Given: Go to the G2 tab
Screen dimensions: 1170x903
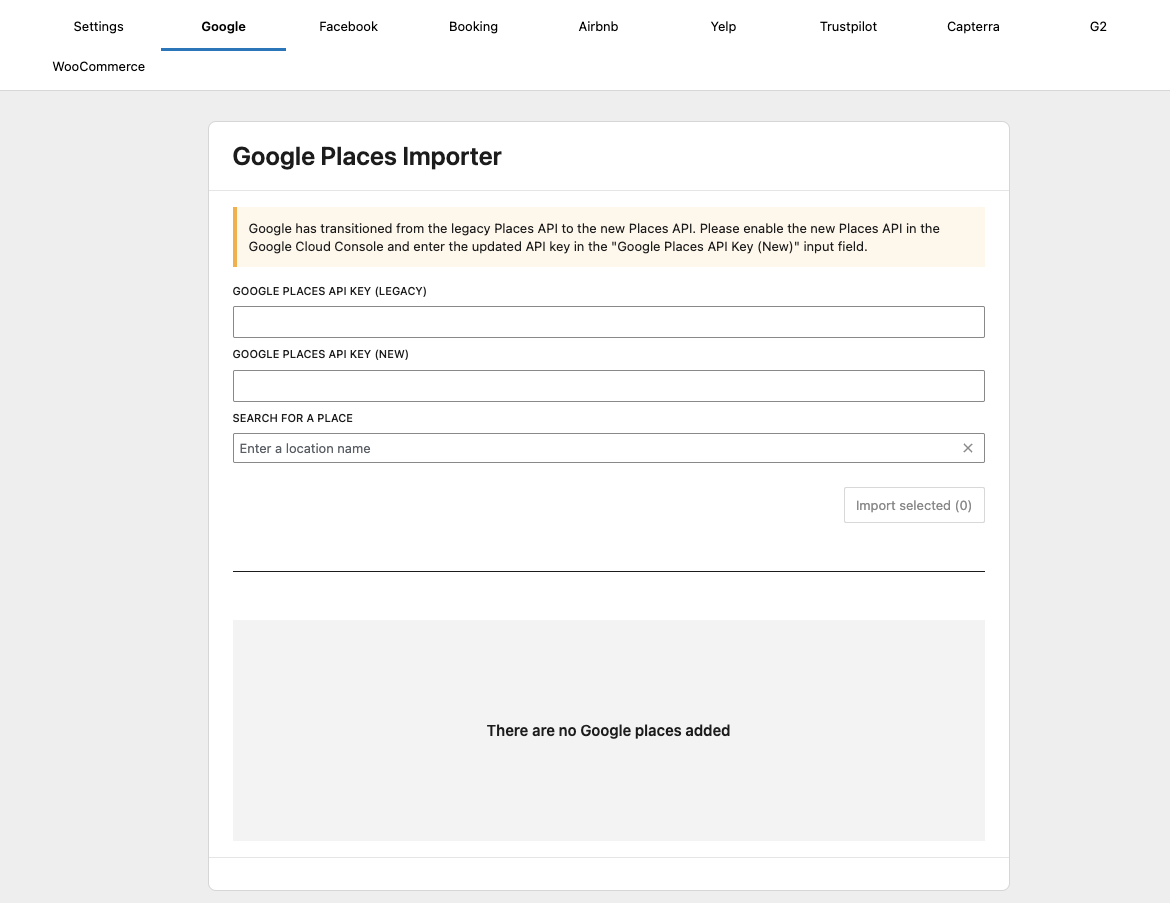Looking at the screenshot, I should (x=1098, y=27).
